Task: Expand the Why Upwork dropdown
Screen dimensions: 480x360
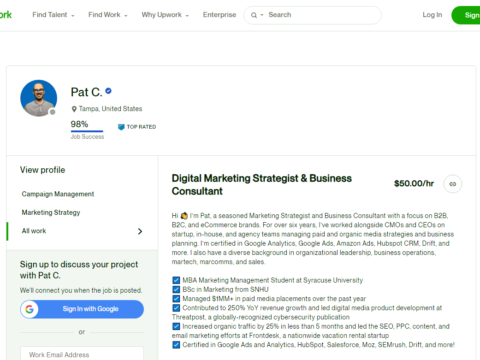Action: (x=165, y=15)
